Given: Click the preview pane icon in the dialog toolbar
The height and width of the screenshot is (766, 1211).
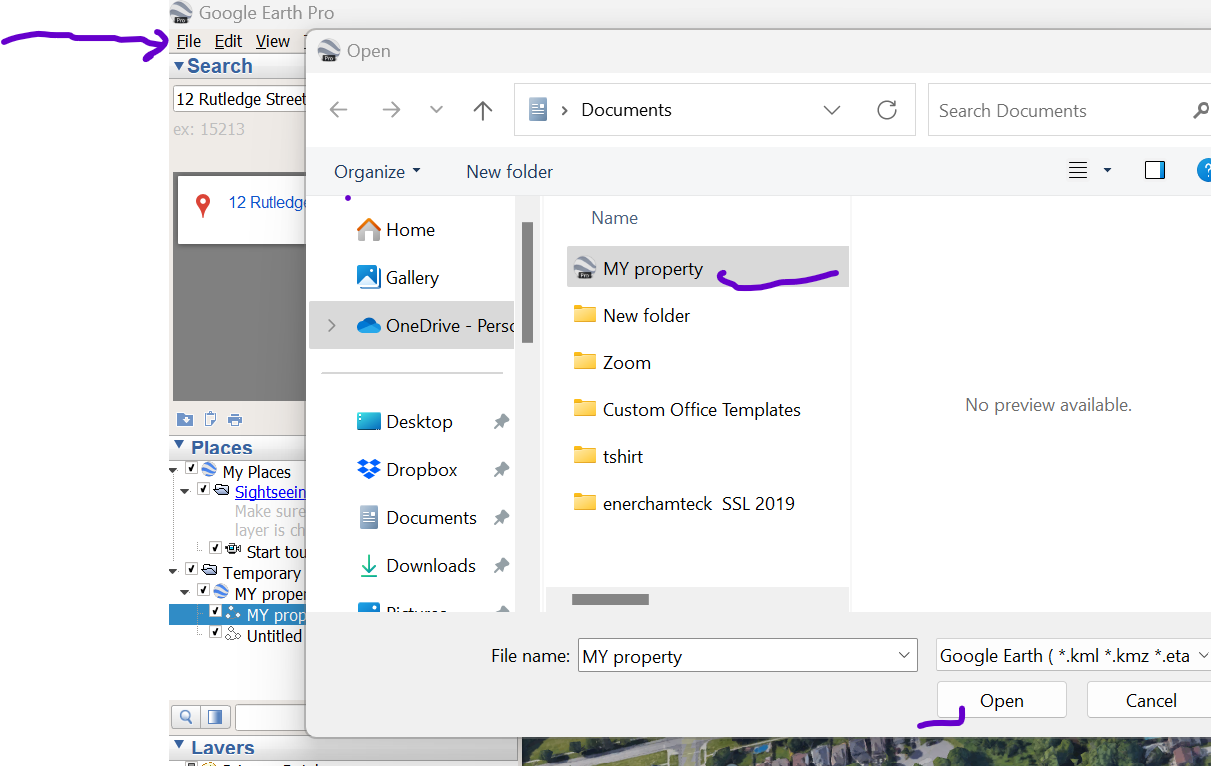Looking at the screenshot, I should click(1154, 170).
